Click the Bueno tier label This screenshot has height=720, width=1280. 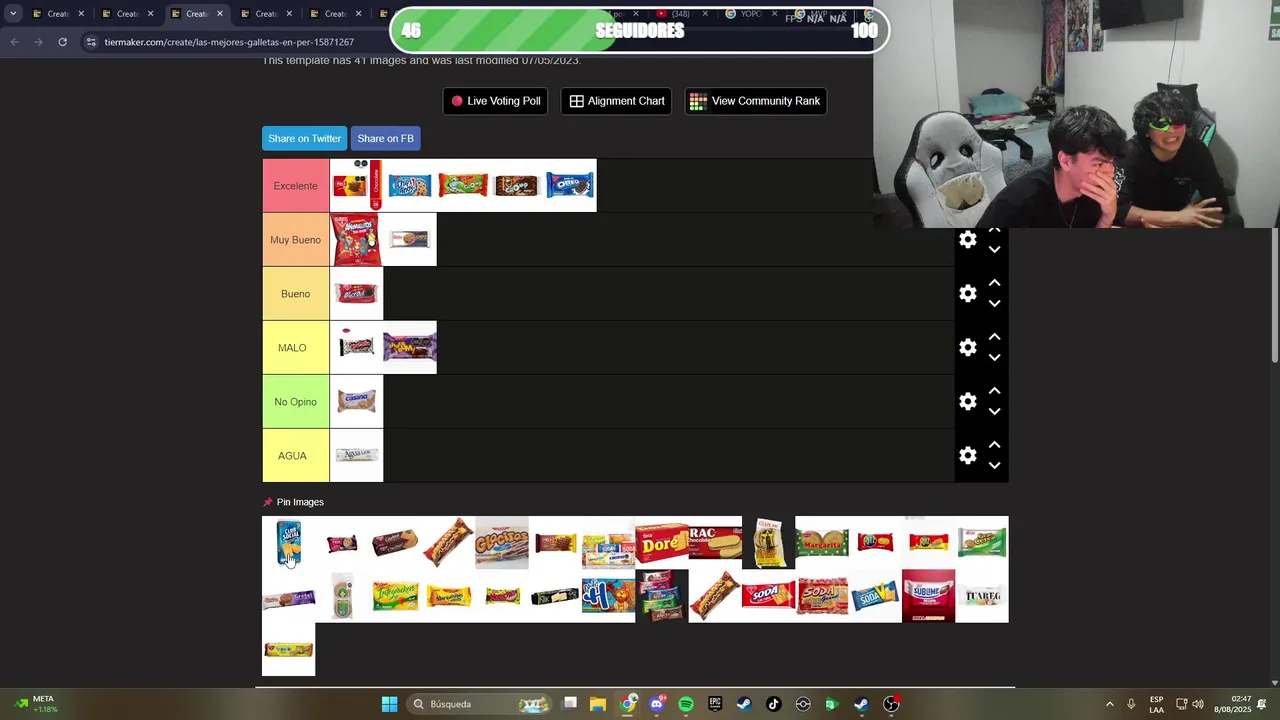pos(296,294)
